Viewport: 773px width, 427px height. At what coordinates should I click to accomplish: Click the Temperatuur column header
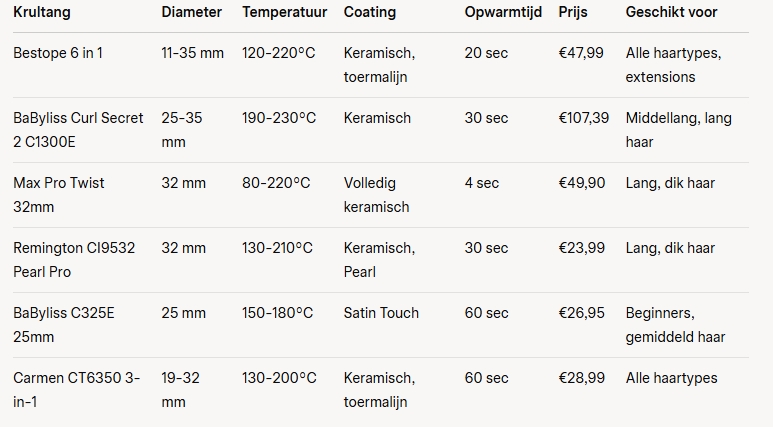284,12
